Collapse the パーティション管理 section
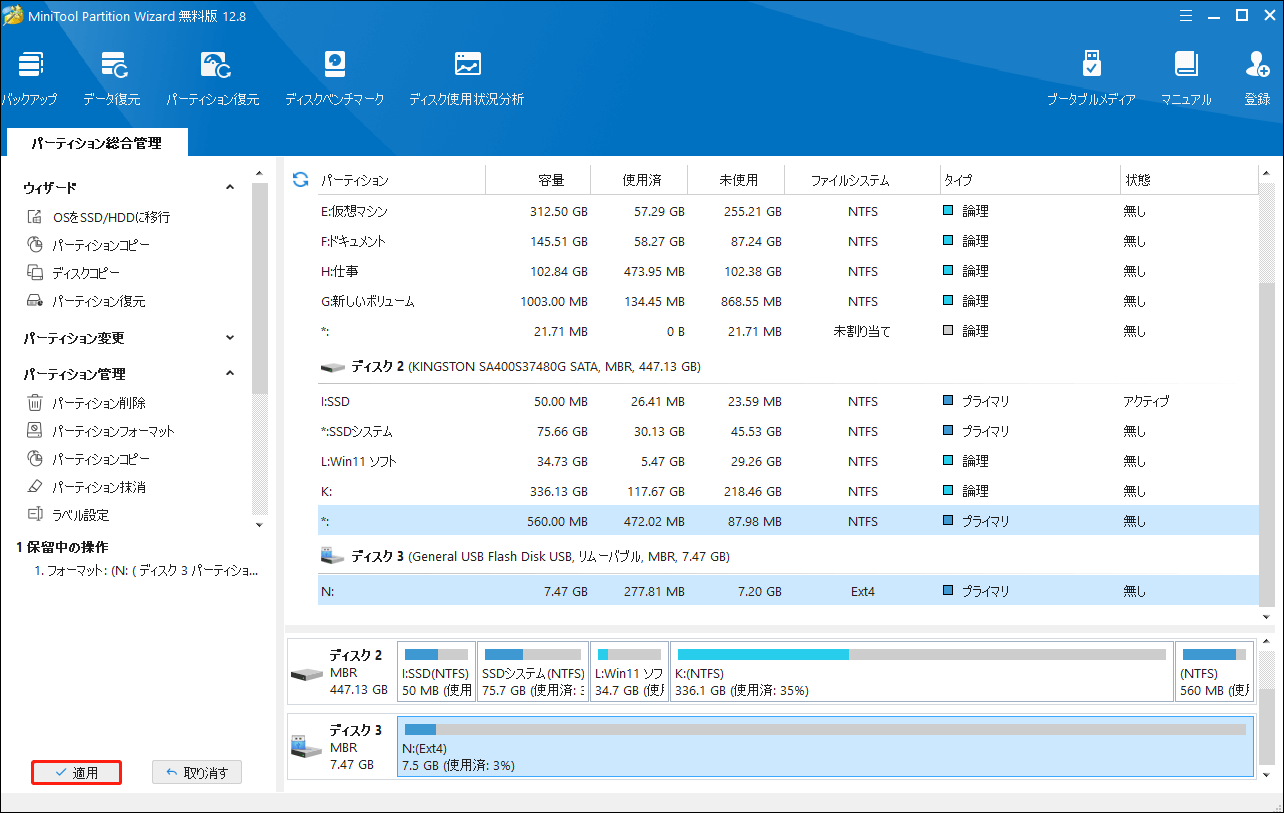 coord(230,374)
